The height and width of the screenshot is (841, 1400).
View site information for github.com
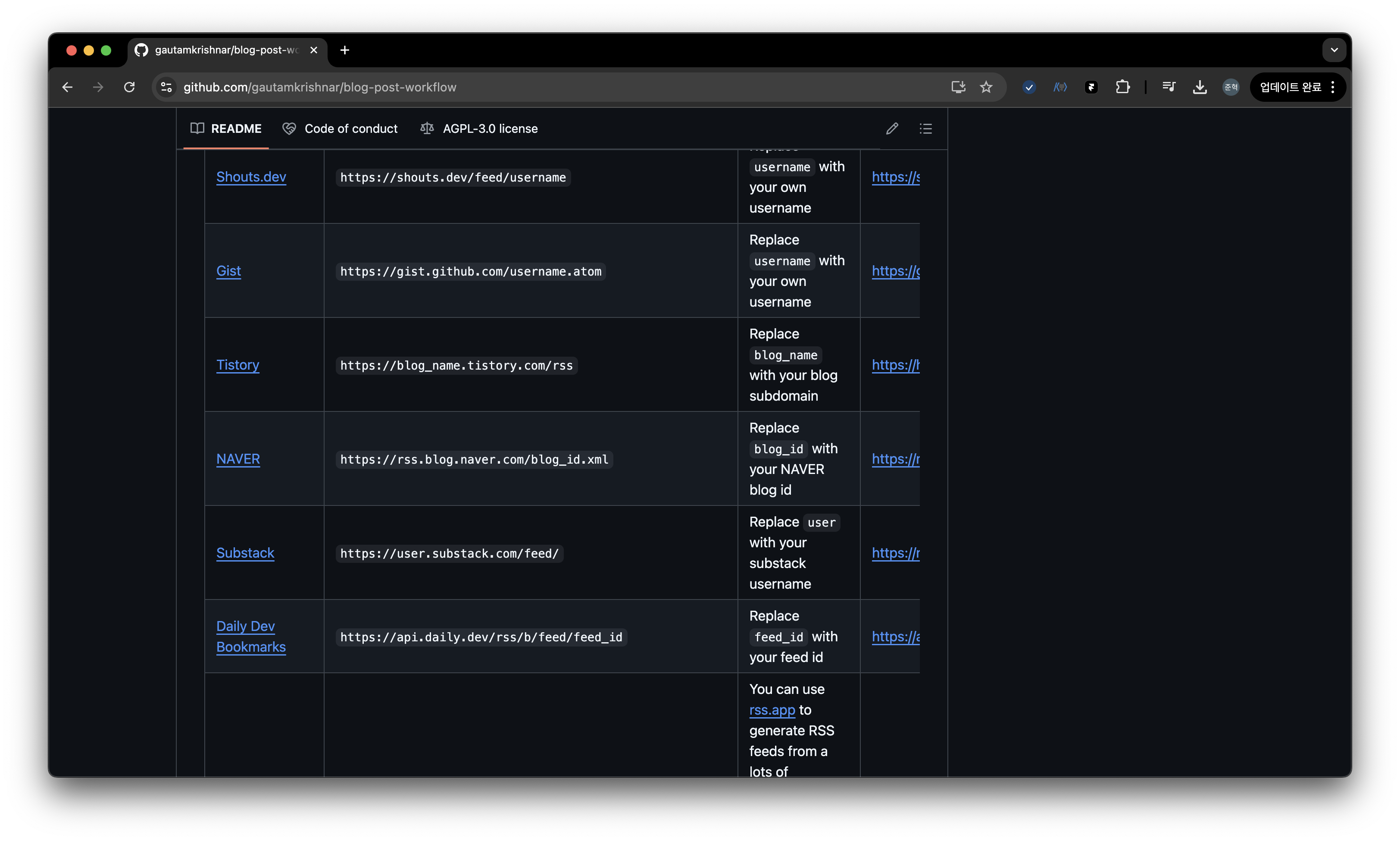166,87
